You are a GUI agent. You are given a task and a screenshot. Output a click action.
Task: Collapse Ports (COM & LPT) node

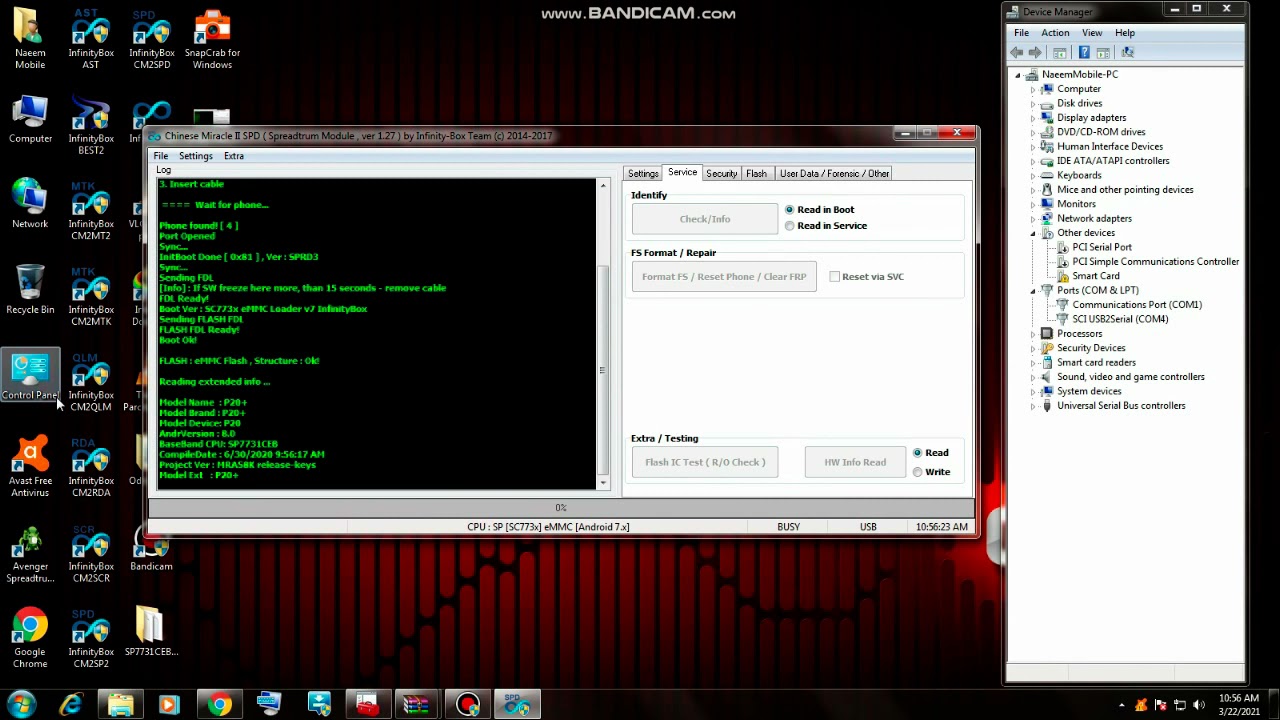[x=1033, y=291]
